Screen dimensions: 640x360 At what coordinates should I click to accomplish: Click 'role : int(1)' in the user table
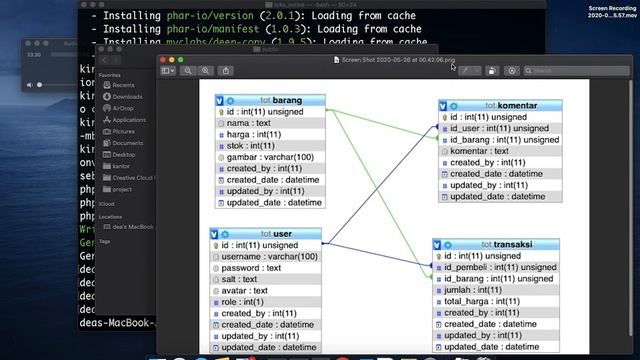(x=266, y=302)
